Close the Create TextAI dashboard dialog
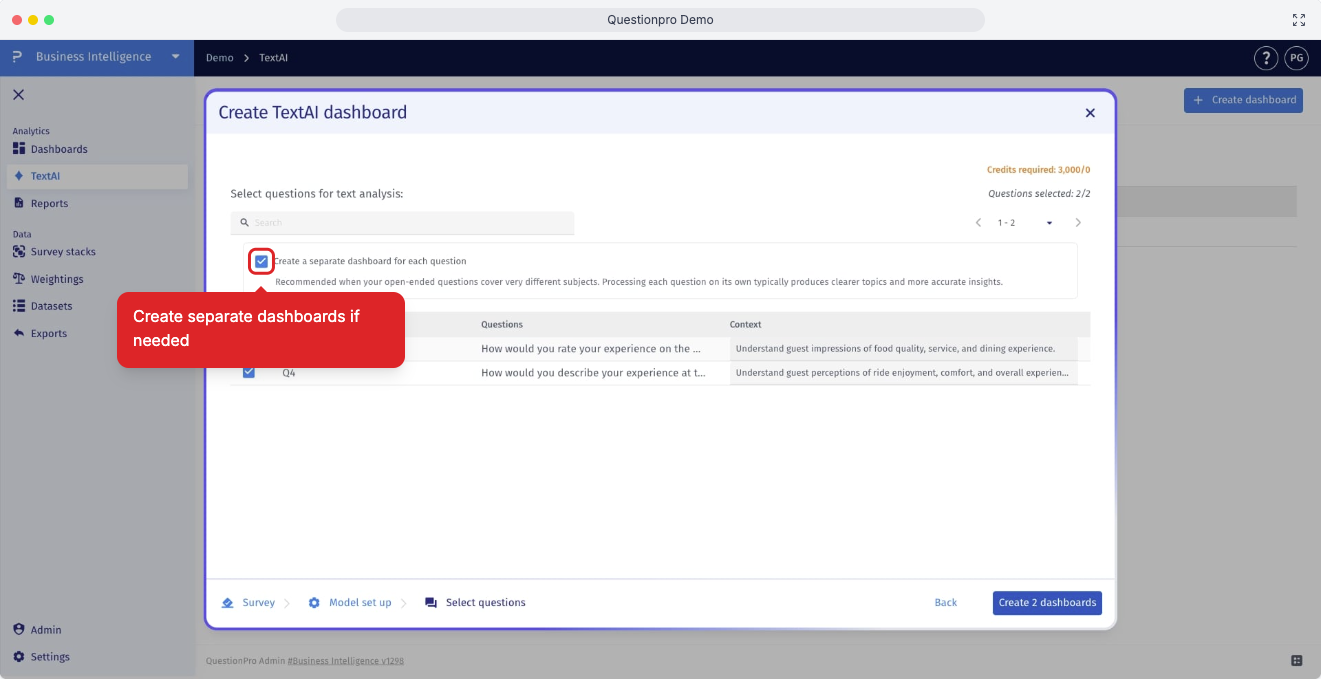The width and height of the screenshot is (1321, 679). tap(1090, 113)
